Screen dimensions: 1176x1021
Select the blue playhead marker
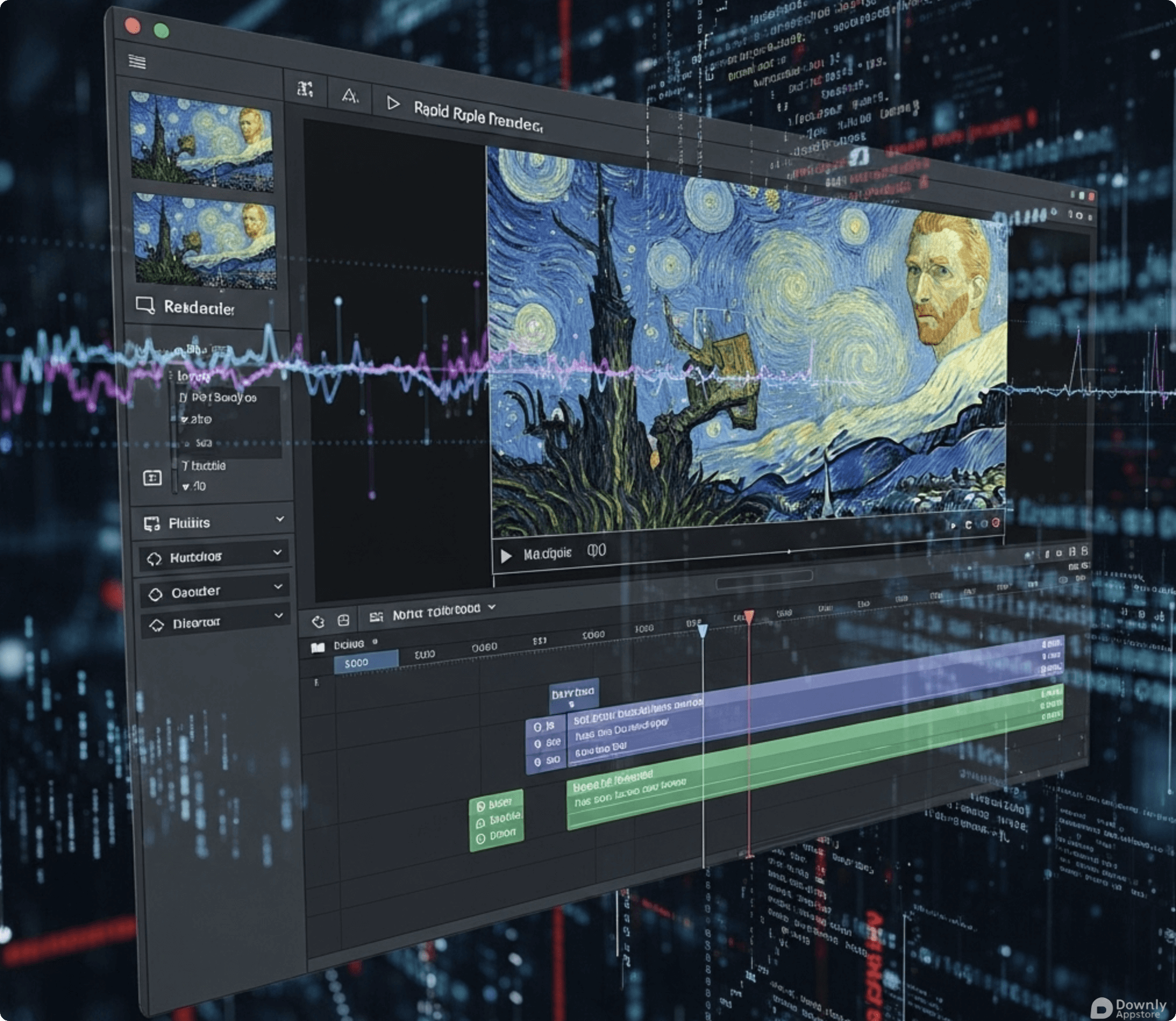(703, 630)
